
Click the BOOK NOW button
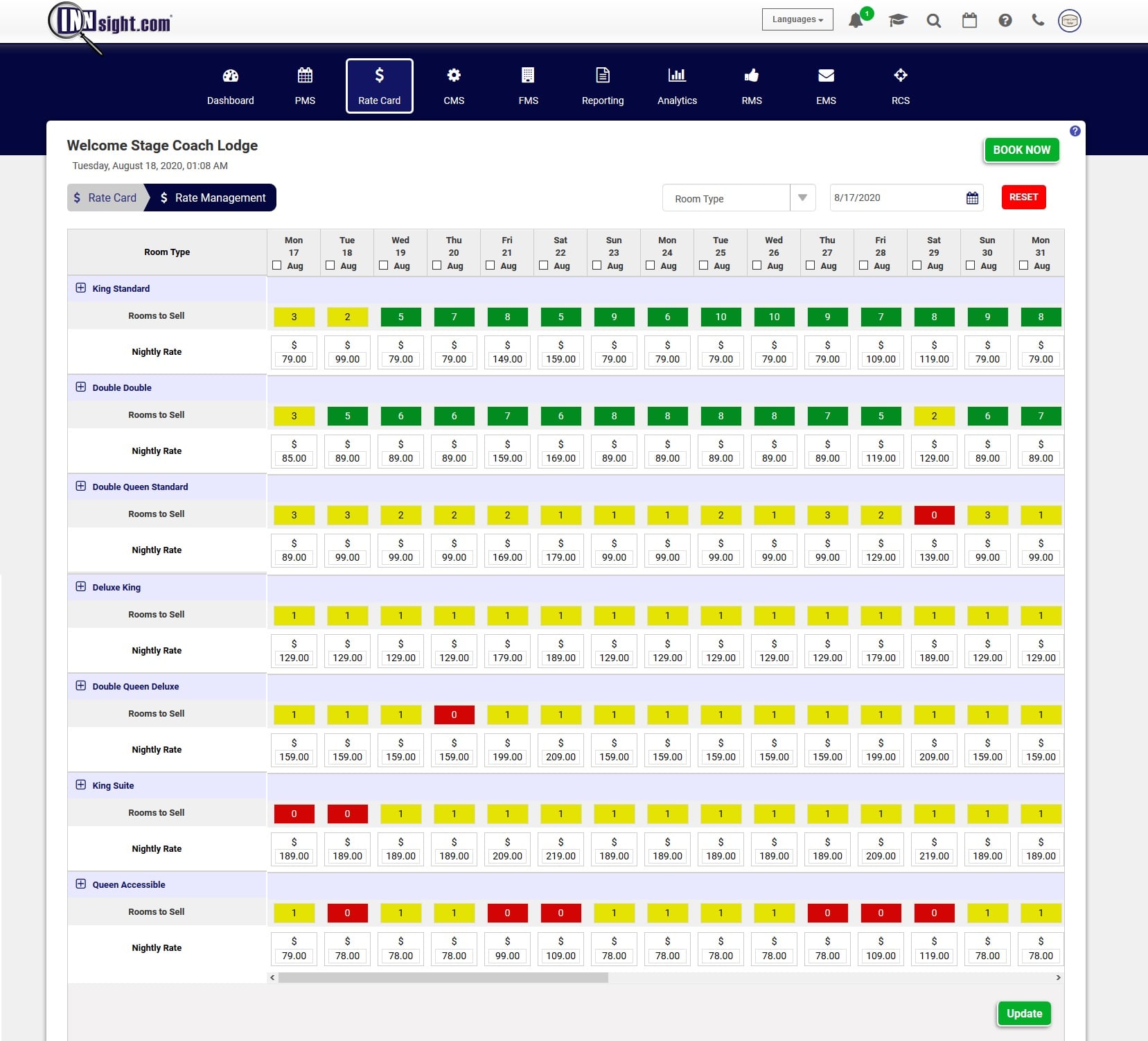coord(1021,150)
